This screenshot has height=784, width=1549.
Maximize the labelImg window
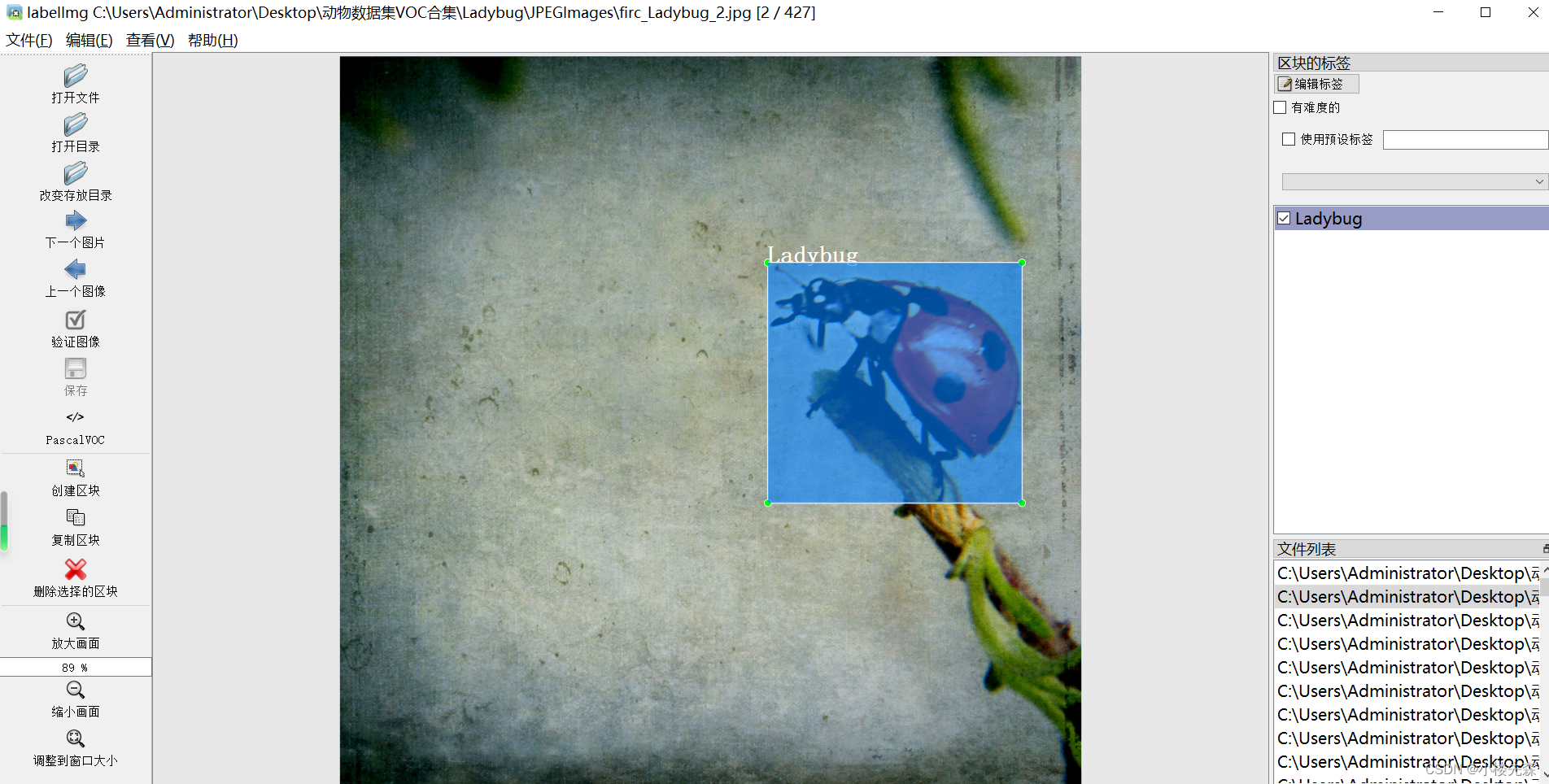(1486, 12)
